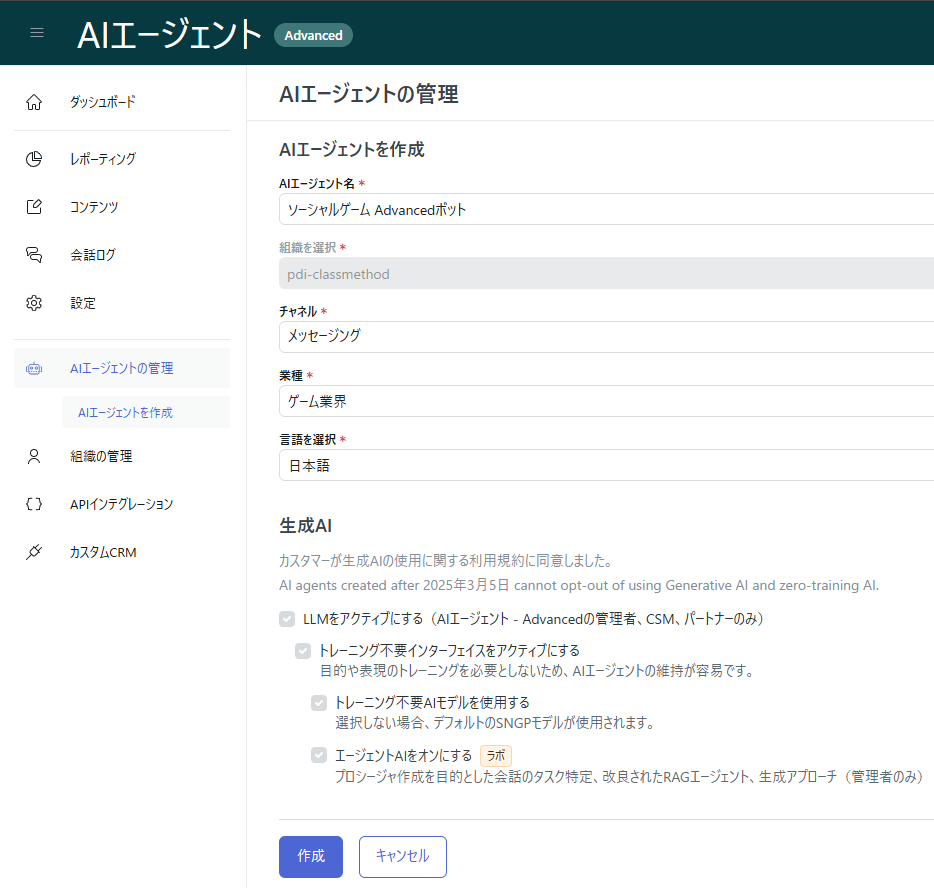934x888 pixels.
Task: Toggle the LLMをアクティブにする checkbox
Action: [x=286, y=618]
